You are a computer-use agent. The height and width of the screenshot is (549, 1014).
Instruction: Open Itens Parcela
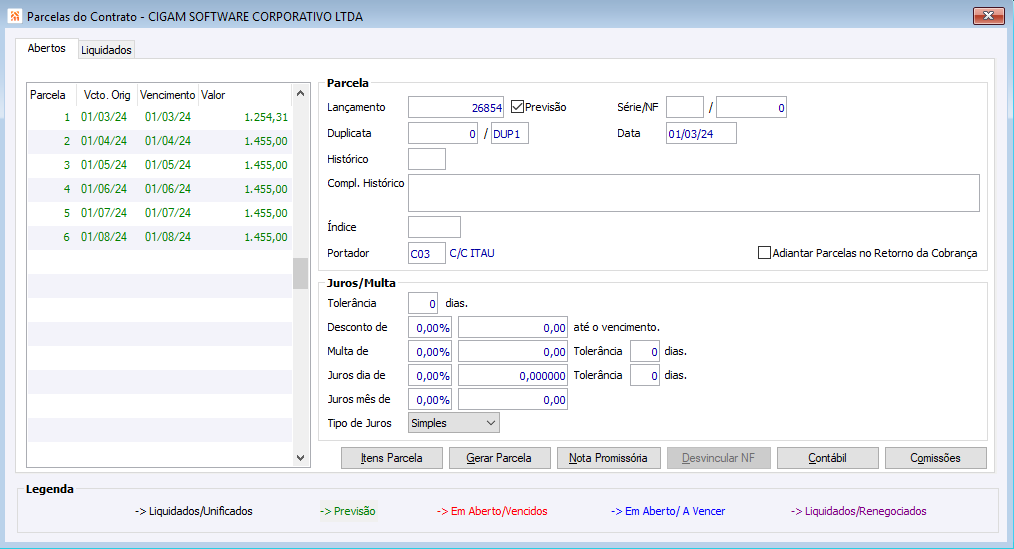coord(392,458)
